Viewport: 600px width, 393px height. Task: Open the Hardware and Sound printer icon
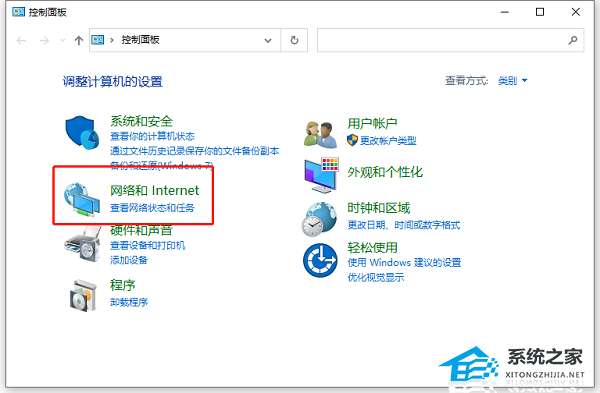click(83, 244)
